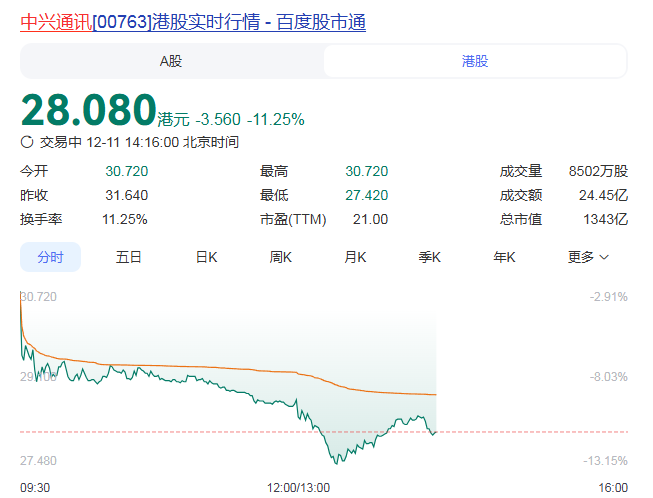653x498 pixels.
Task: Choose the 周K chart period
Action: [x=280, y=257]
